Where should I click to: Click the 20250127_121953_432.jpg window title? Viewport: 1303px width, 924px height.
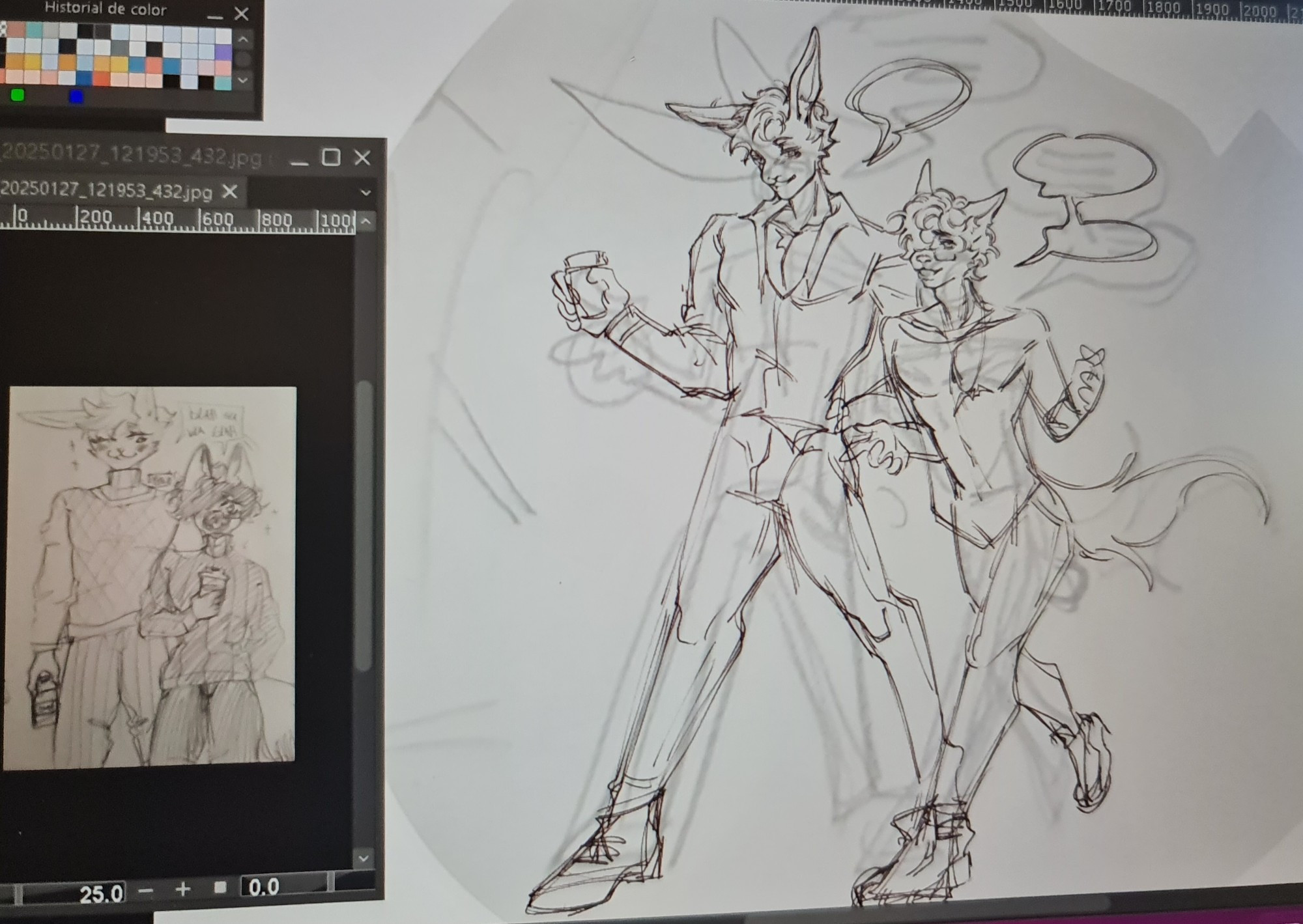pos(130,155)
